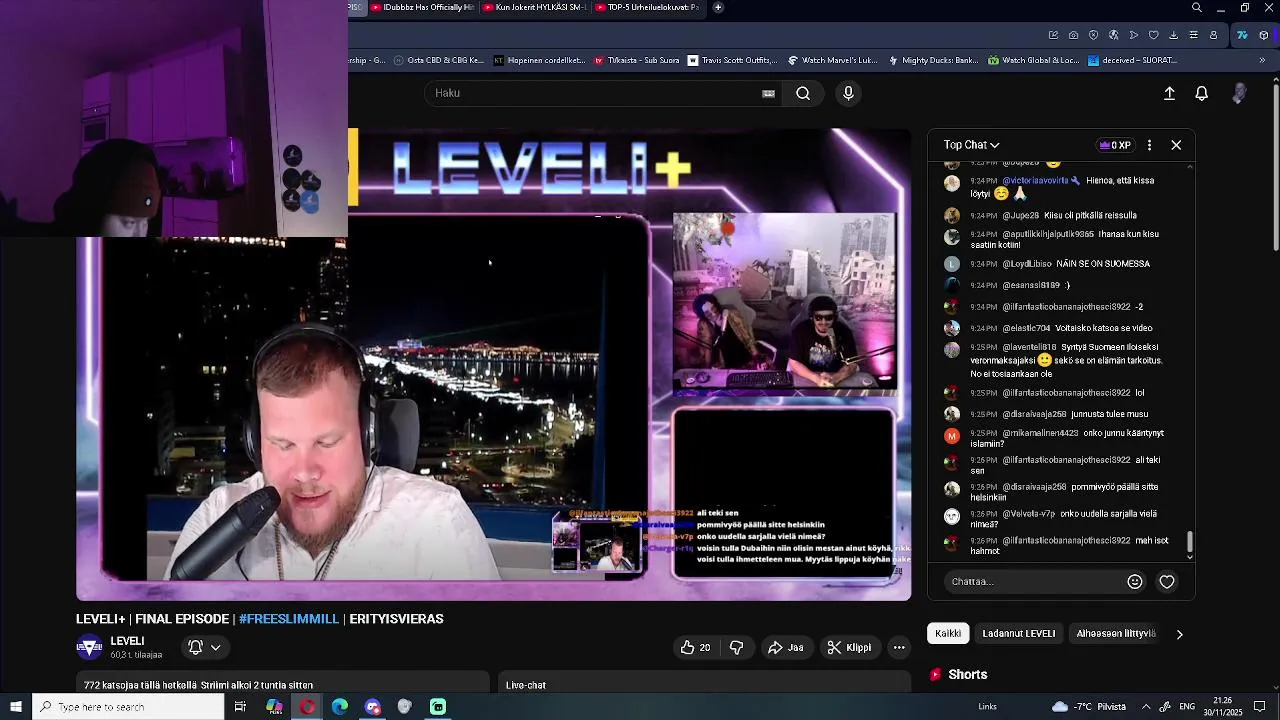Show next filter chips with arrow

tap(1179, 633)
